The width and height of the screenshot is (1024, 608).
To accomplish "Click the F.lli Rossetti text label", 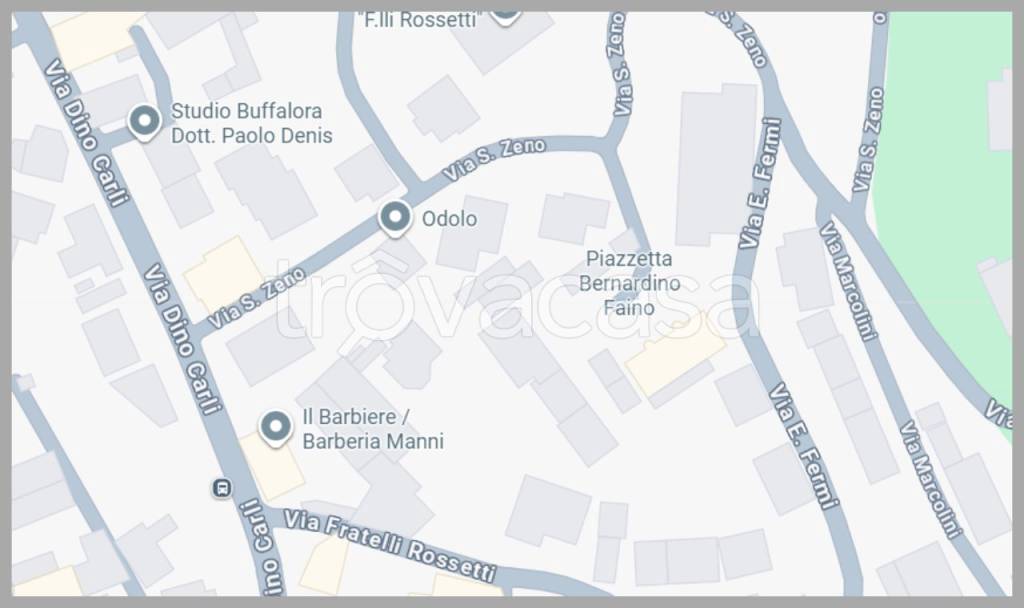I will pos(419,20).
